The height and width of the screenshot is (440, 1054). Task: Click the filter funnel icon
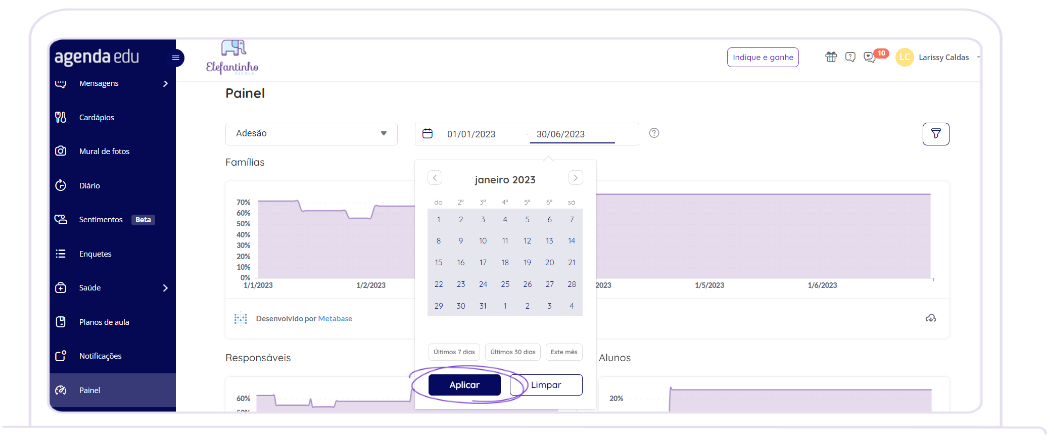click(935, 134)
